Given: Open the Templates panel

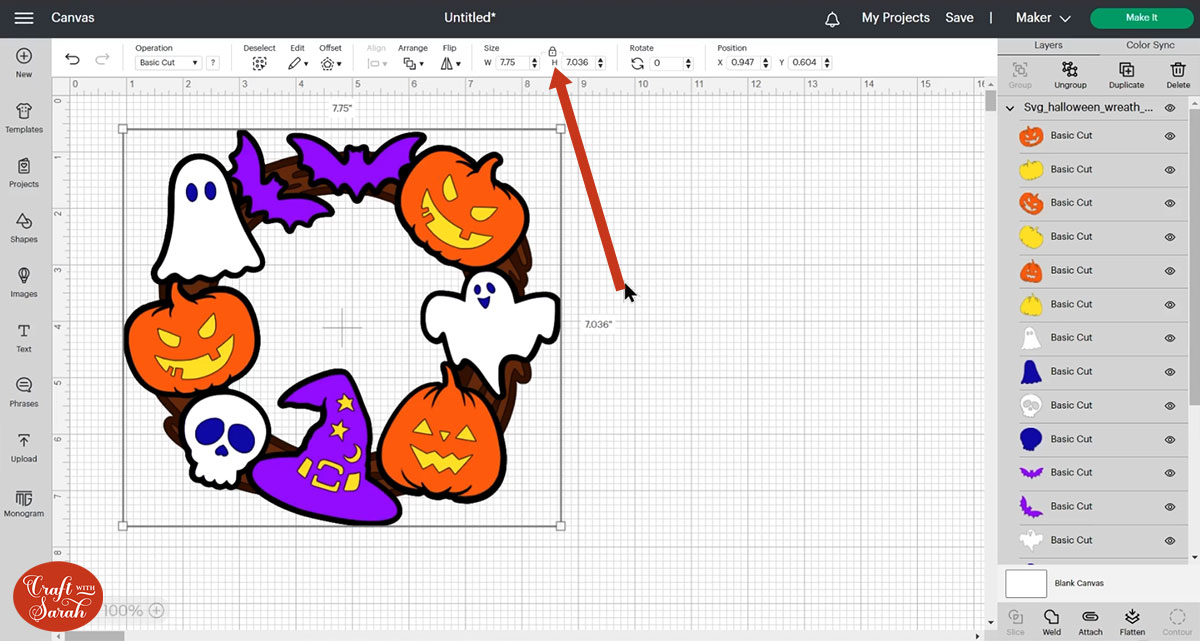Looking at the screenshot, I should (24, 118).
